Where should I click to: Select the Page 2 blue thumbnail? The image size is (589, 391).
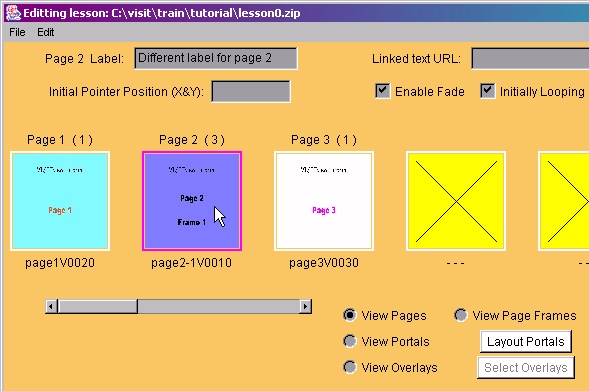click(x=192, y=201)
